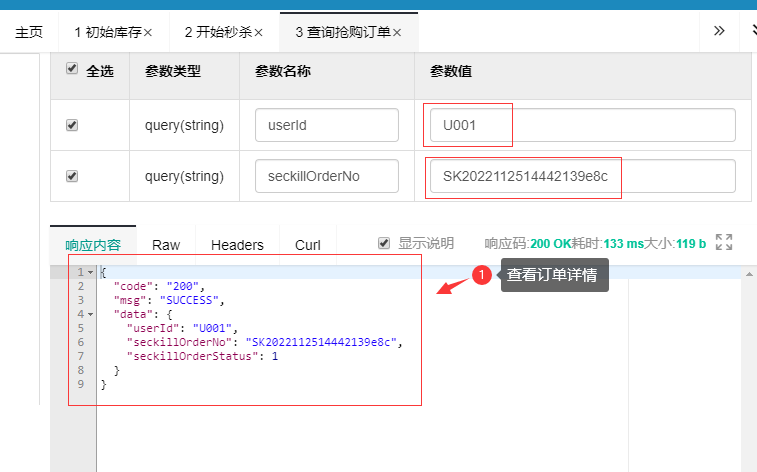This screenshot has width=757, height=472.
Task: Collapse JSON root object on line 1
Action: (90, 273)
